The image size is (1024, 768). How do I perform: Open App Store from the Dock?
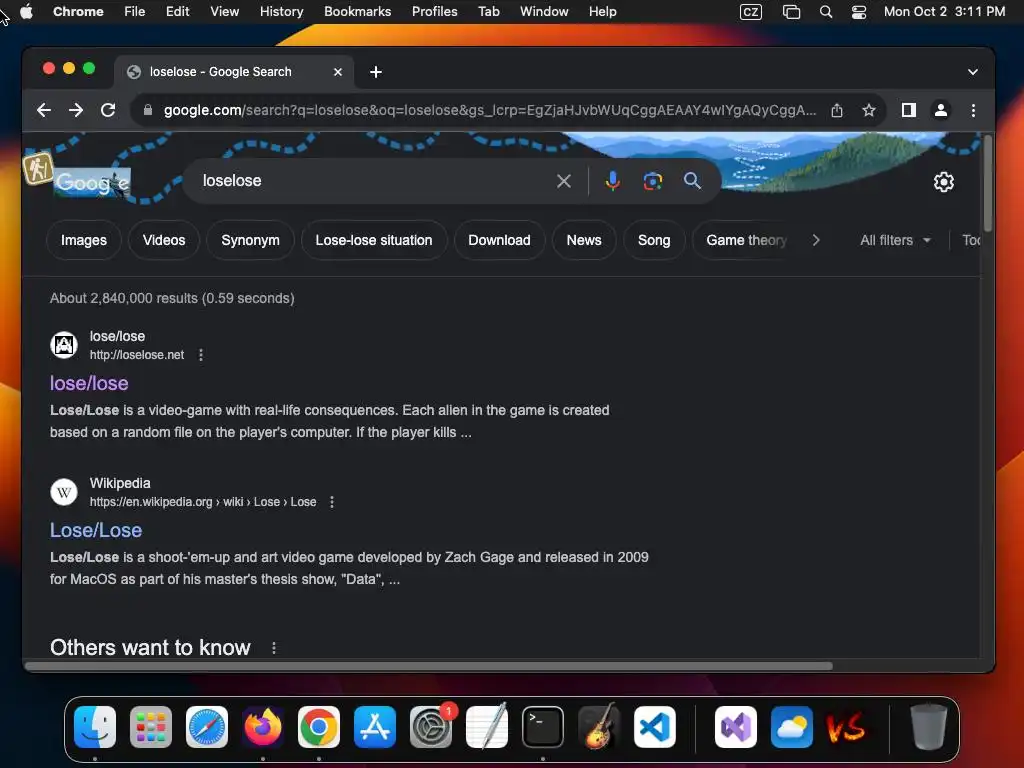tap(375, 727)
